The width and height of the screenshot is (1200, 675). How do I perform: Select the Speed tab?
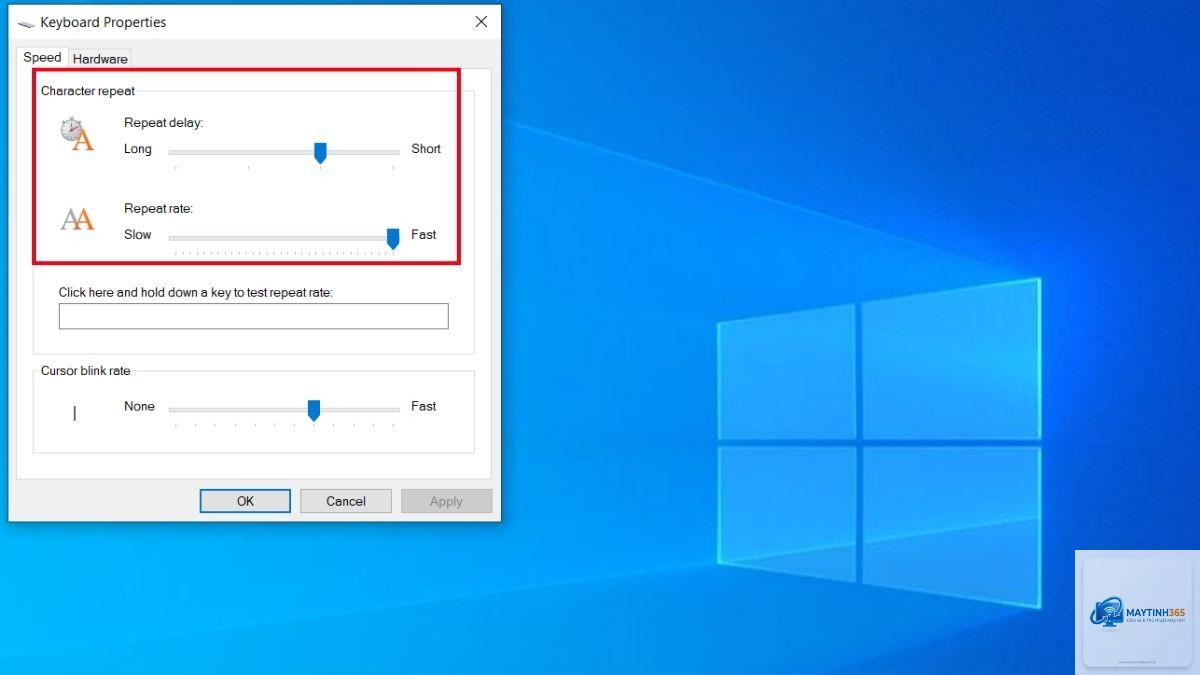tap(43, 57)
